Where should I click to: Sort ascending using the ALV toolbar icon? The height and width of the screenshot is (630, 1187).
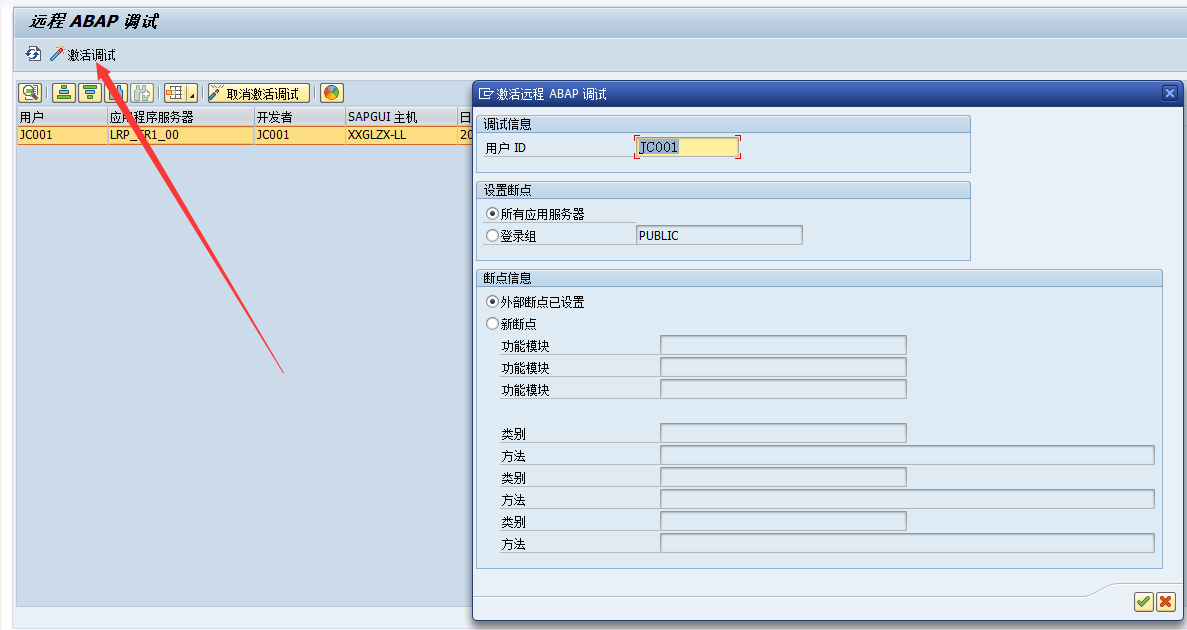click(64, 93)
